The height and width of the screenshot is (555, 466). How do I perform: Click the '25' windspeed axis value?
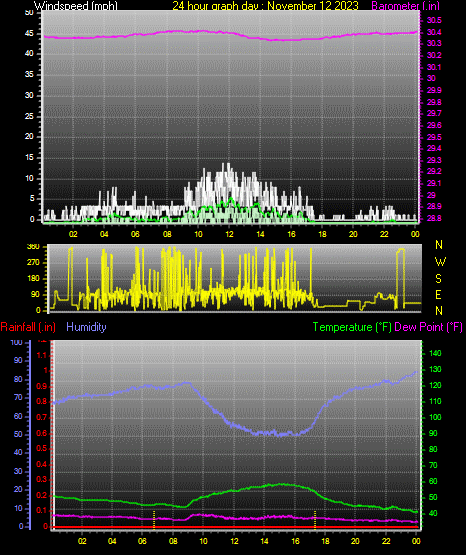[29, 116]
